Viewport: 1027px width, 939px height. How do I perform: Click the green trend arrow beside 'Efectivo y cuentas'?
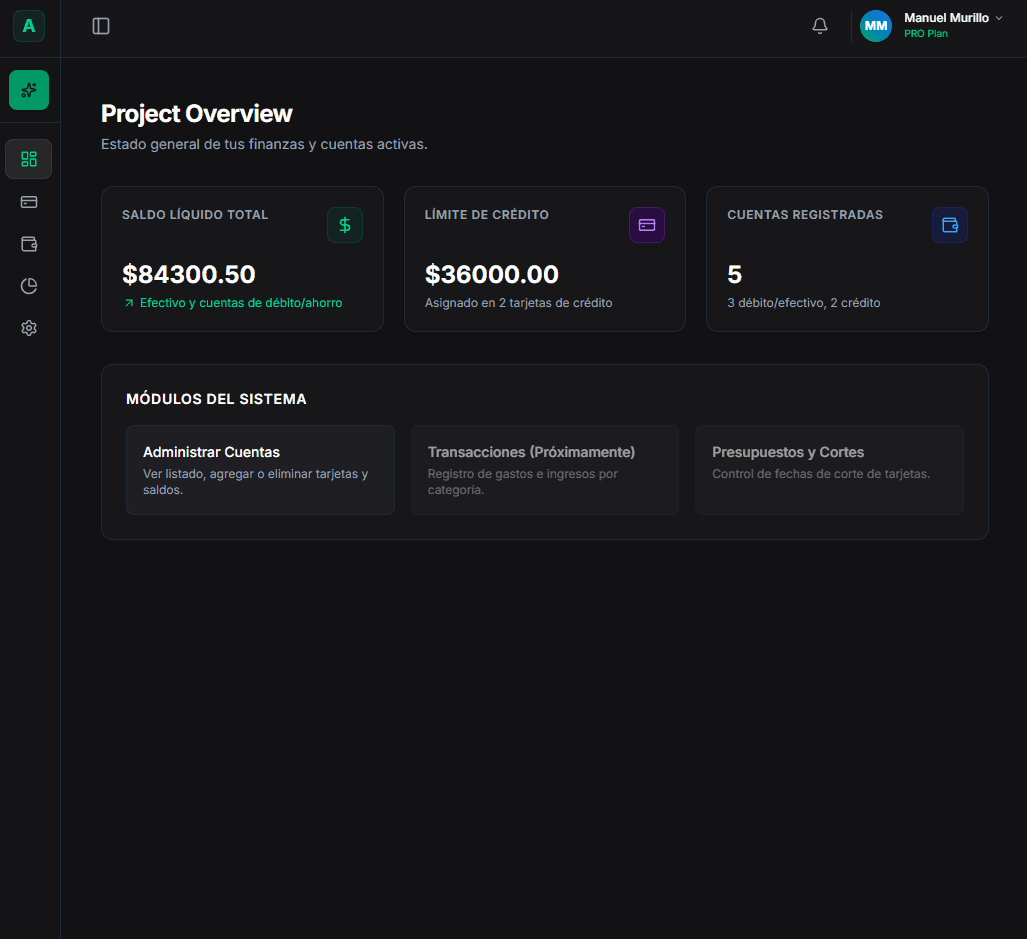coord(129,303)
